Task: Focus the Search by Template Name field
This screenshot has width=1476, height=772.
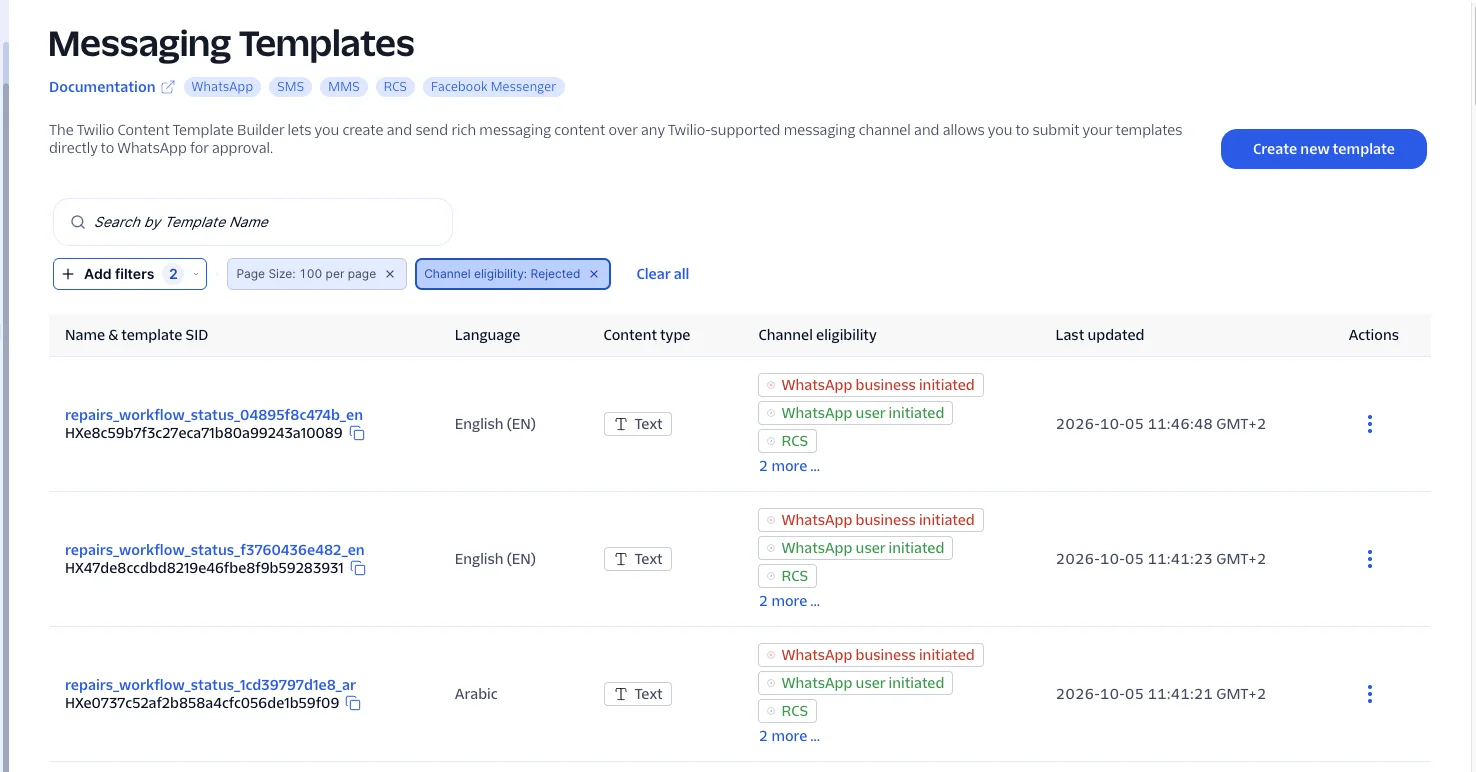Action: tap(253, 222)
